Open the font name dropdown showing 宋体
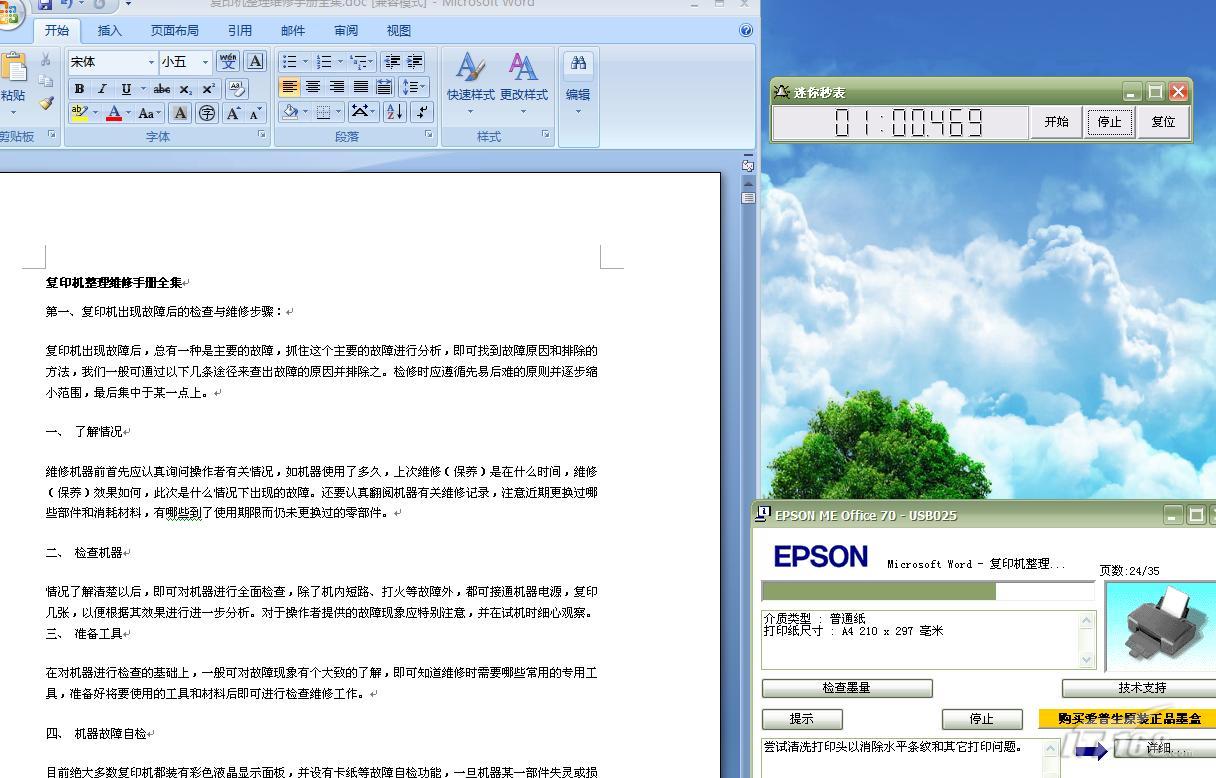Viewport: 1216px width, 778px height. click(x=151, y=62)
